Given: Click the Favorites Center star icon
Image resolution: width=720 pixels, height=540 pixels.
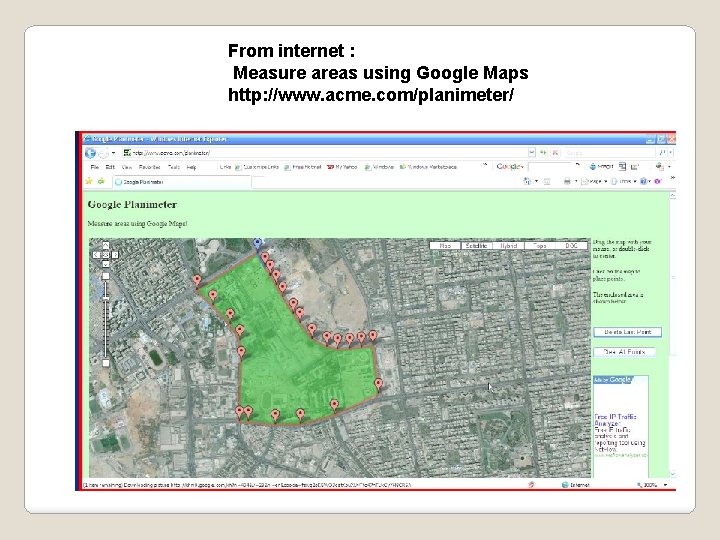Looking at the screenshot, I should click(89, 181).
